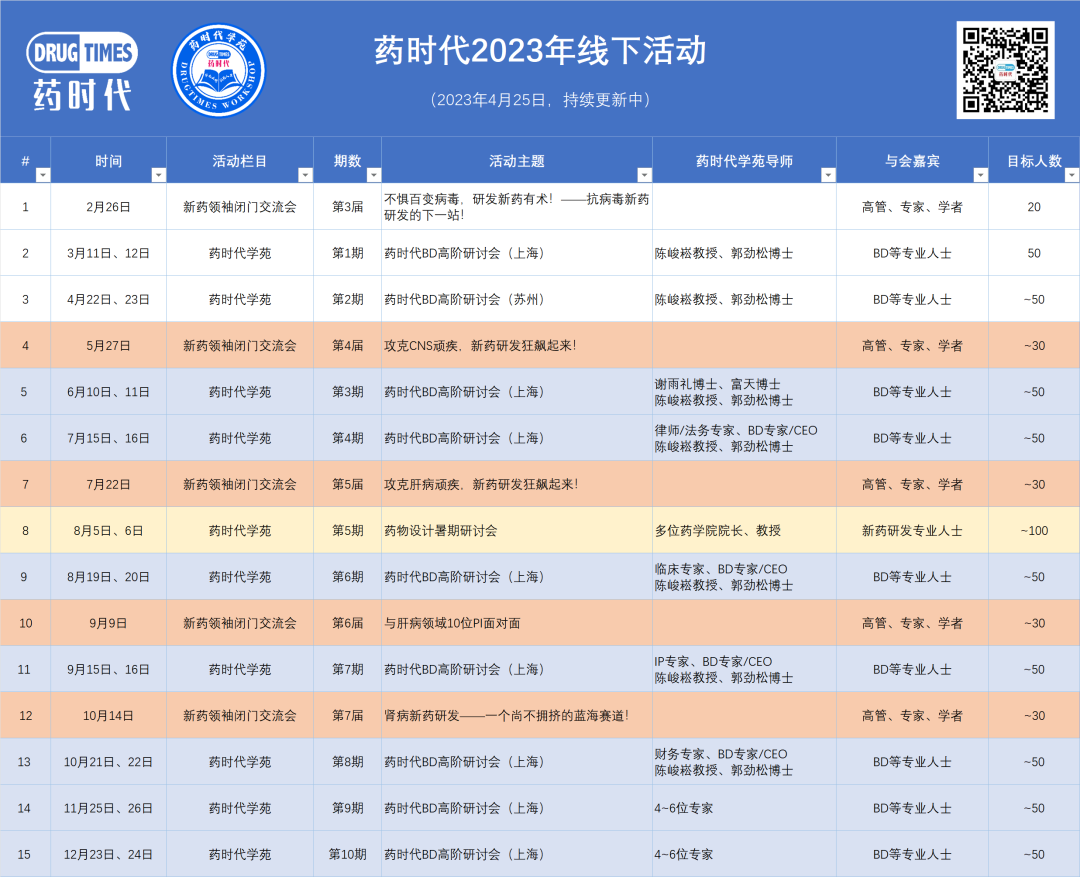This screenshot has height=877, width=1080.
Task: Select the period cell 第7届
Action: [347, 715]
